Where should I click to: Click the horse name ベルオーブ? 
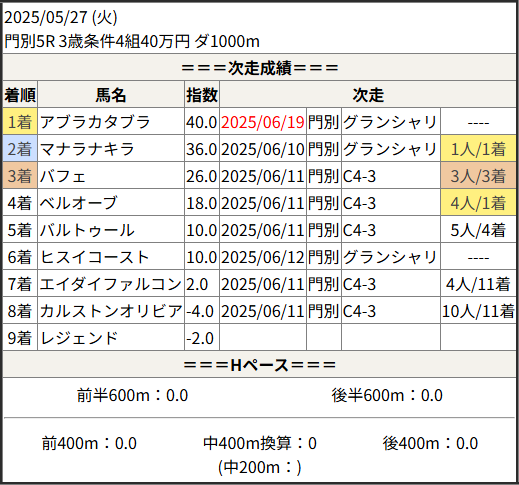pos(78,203)
